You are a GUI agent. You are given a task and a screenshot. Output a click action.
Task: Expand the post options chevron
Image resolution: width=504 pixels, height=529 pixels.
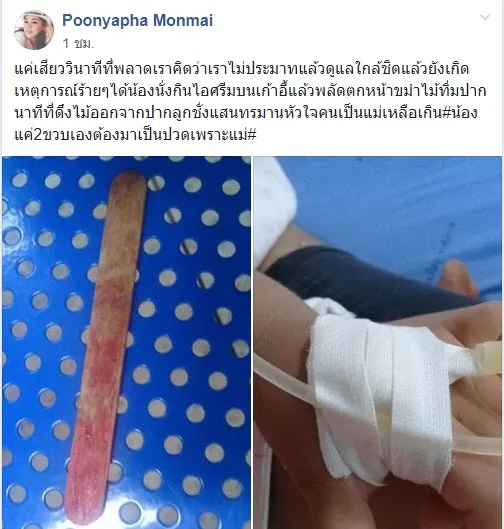(484, 17)
